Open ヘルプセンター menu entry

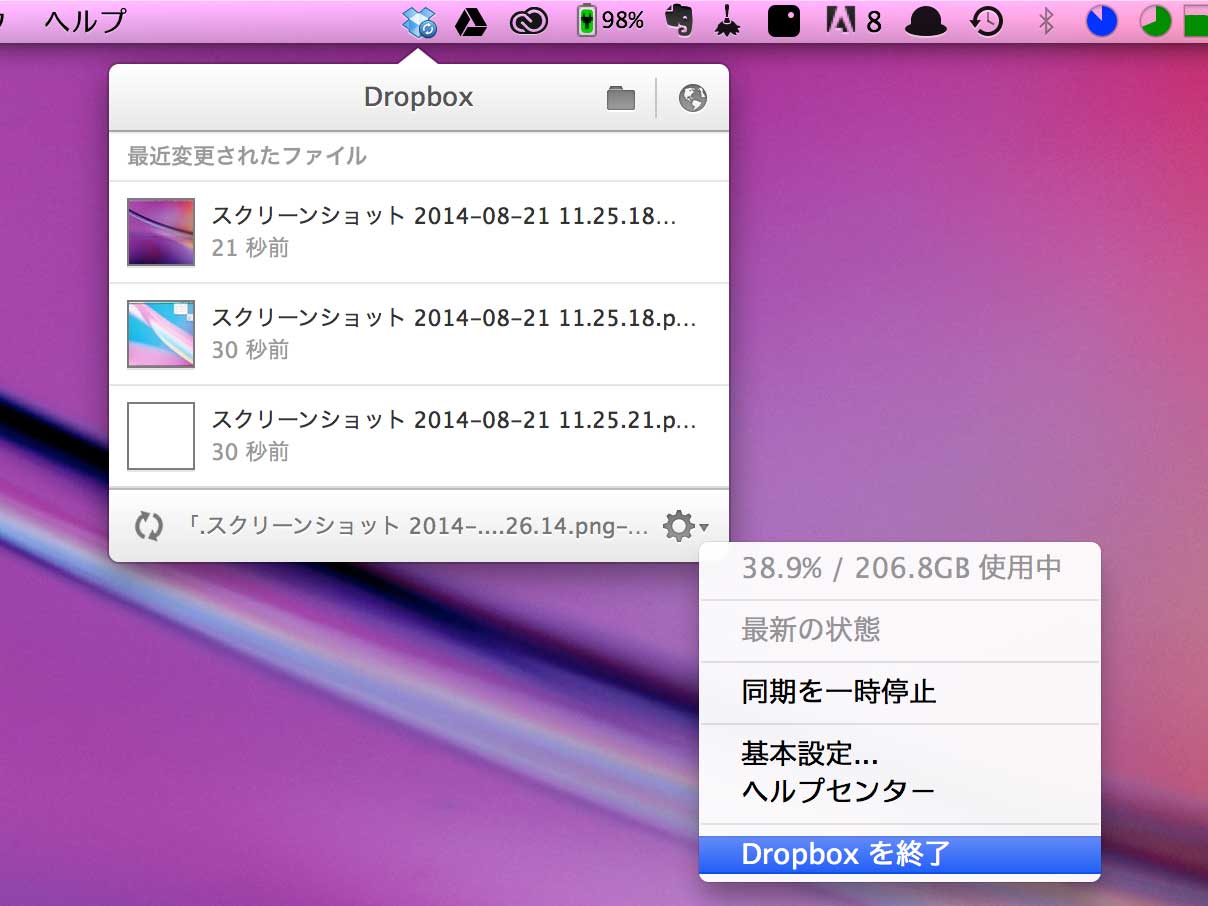[x=900, y=791]
